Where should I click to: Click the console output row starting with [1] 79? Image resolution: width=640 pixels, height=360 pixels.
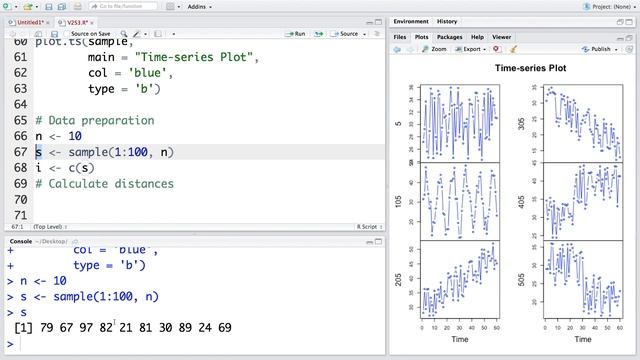coord(123,327)
